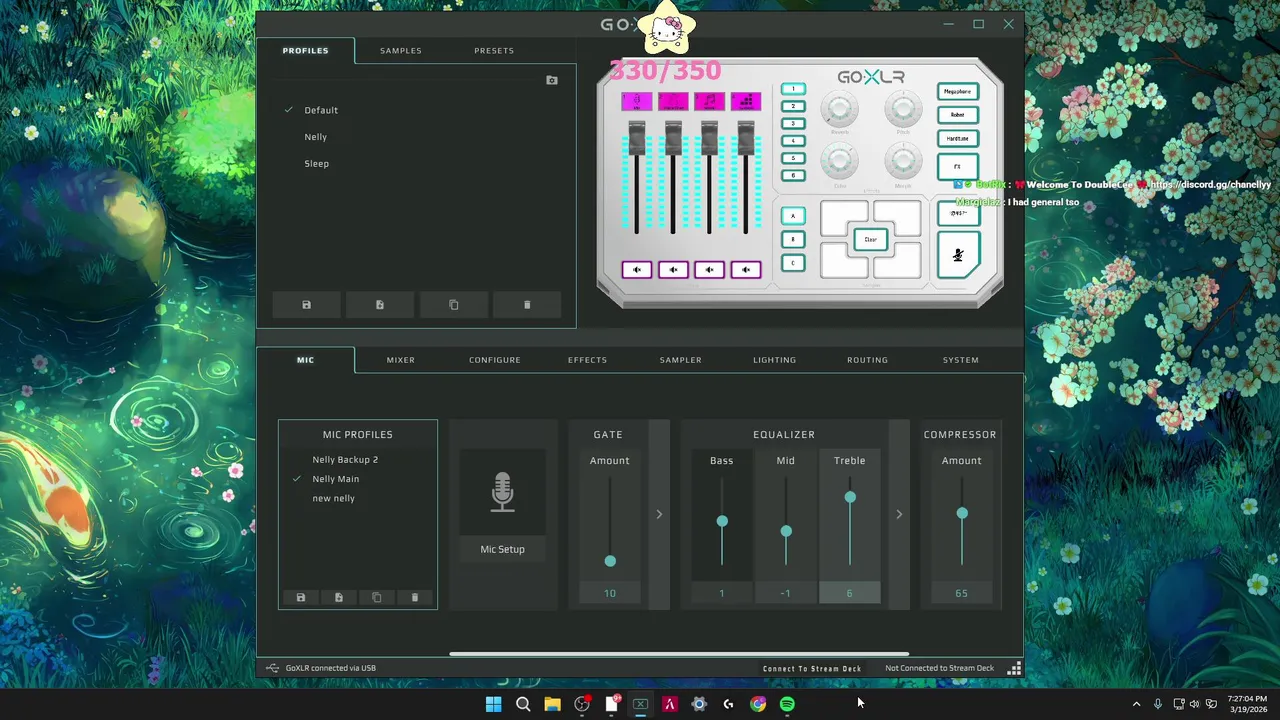Show hidden system tray icons chevron
Viewport: 1280px width, 720px height.
(1136, 704)
